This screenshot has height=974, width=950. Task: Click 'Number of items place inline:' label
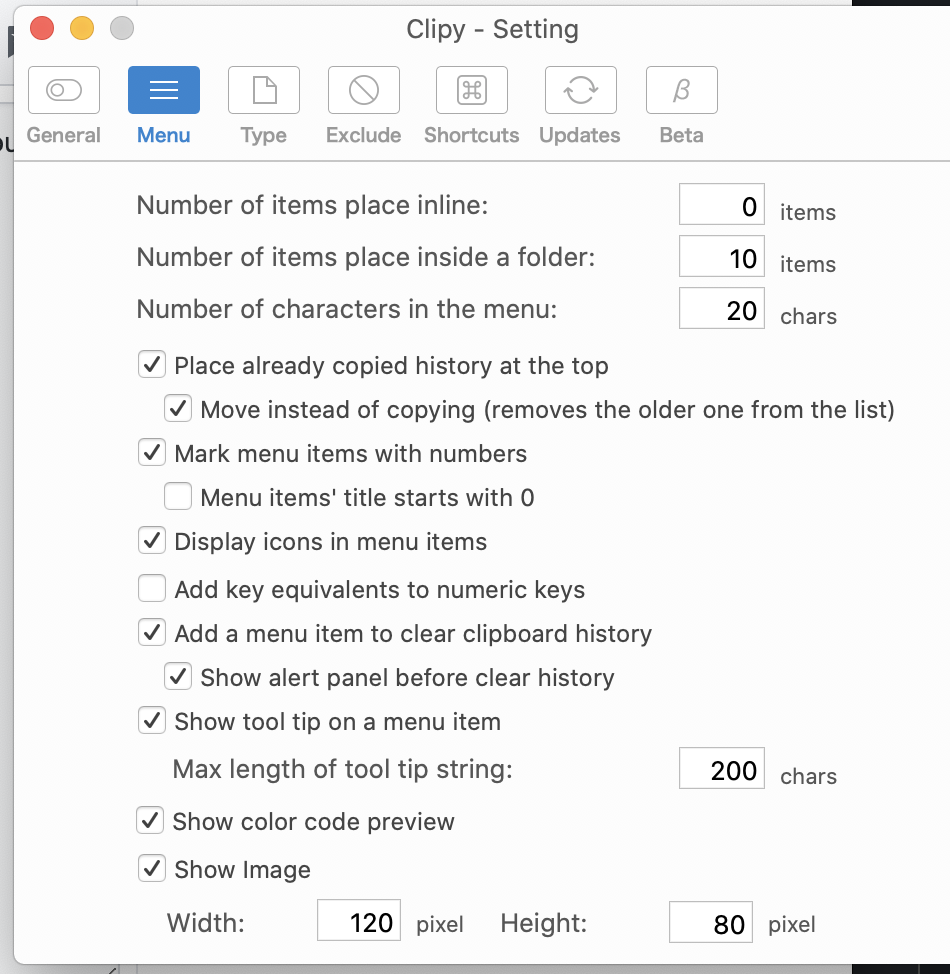tap(313, 206)
